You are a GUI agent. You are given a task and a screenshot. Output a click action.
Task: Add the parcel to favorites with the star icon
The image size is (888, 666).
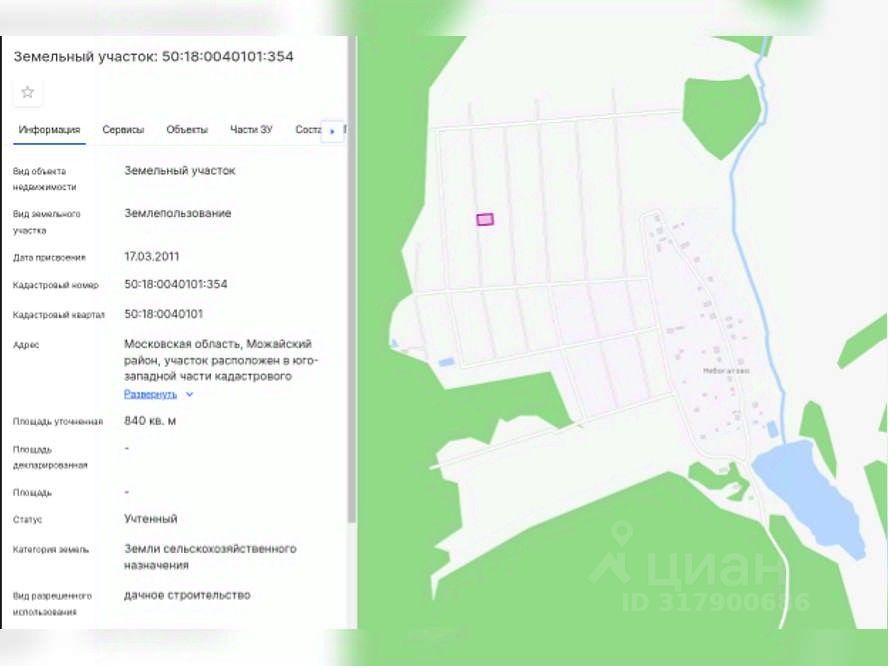27,92
